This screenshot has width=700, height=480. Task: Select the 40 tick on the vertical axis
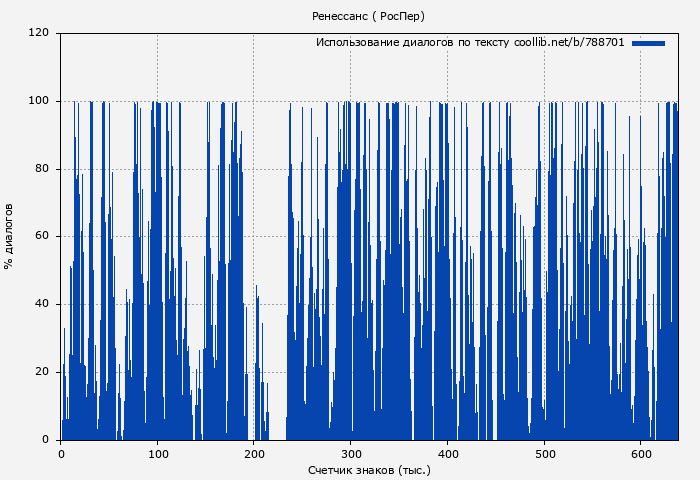pyautogui.click(x=42, y=304)
